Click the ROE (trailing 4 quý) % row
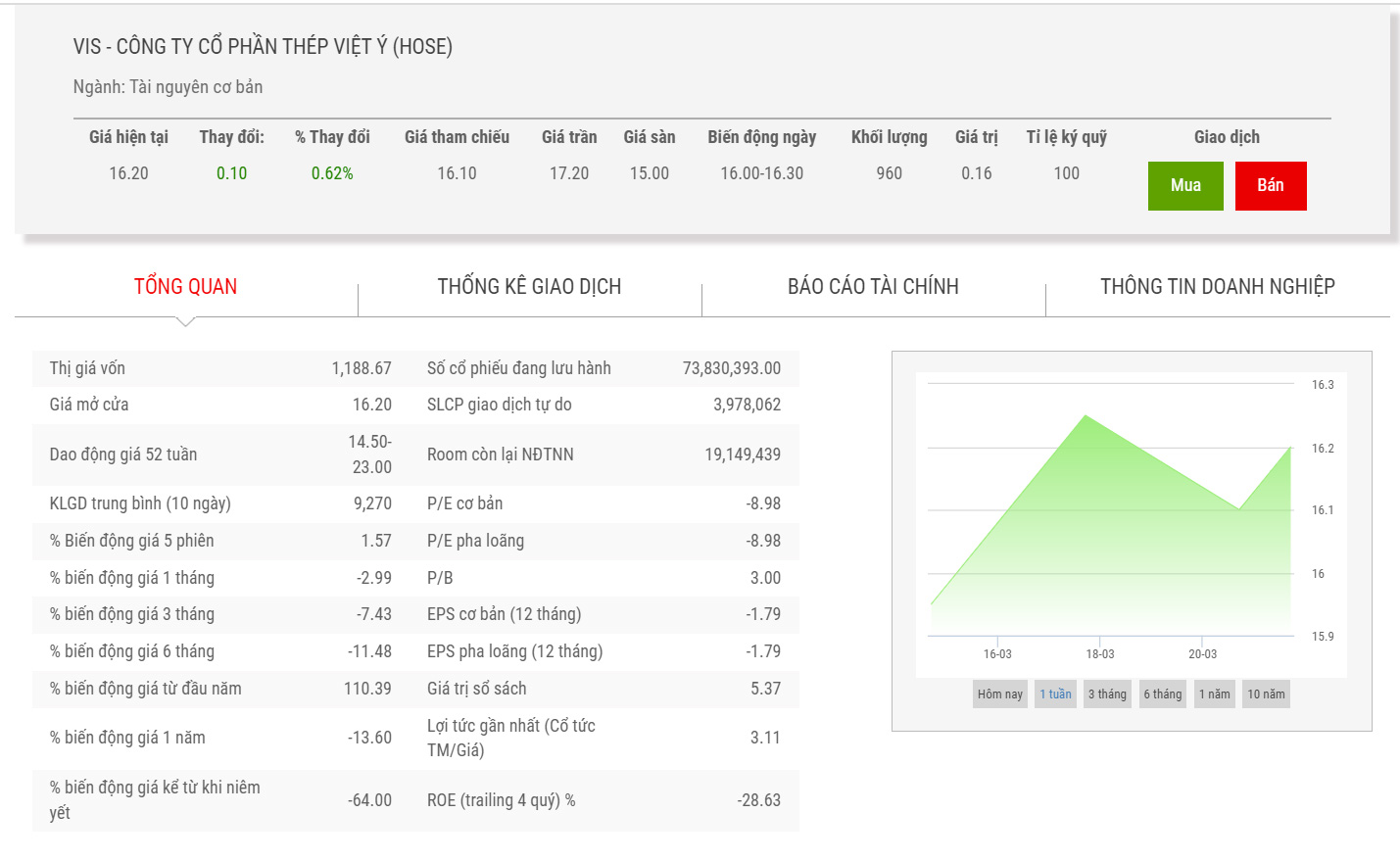The height and width of the screenshot is (861, 1400). (501, 800)
